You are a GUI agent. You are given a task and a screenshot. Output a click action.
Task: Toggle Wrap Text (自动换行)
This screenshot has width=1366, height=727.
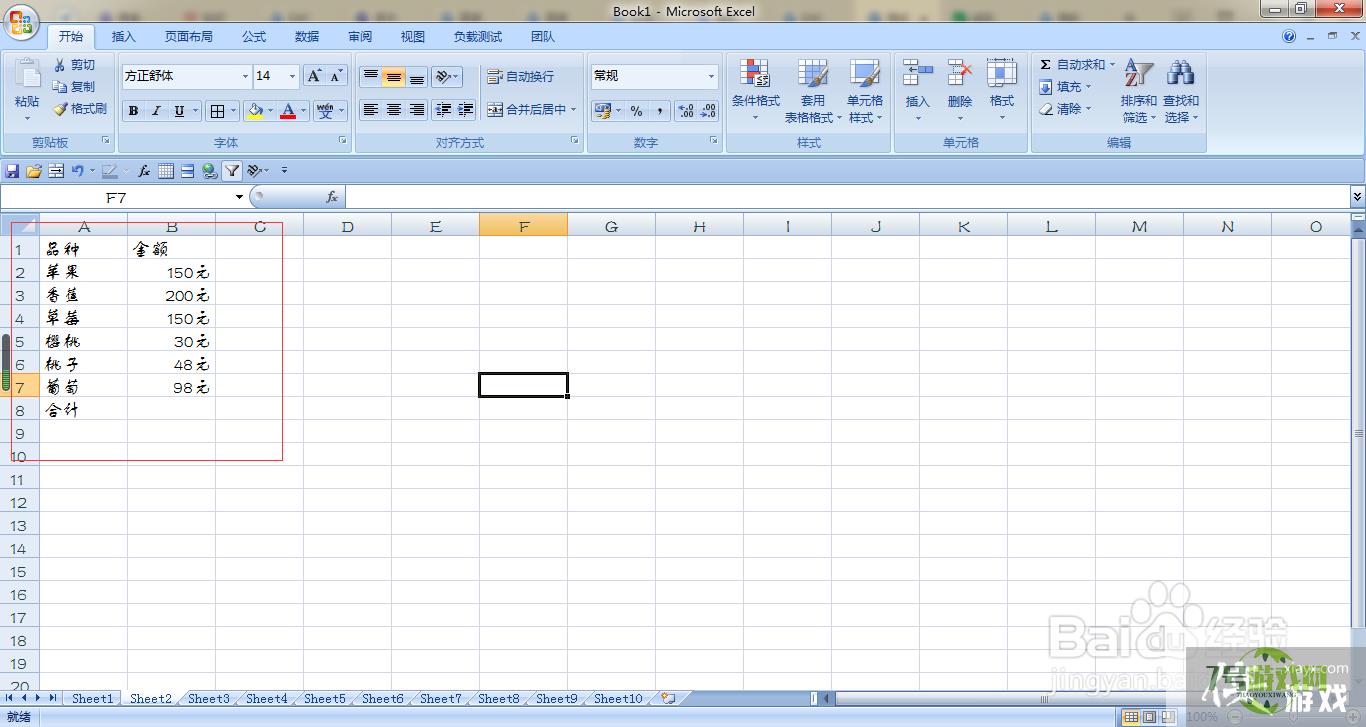coord(520,76)
